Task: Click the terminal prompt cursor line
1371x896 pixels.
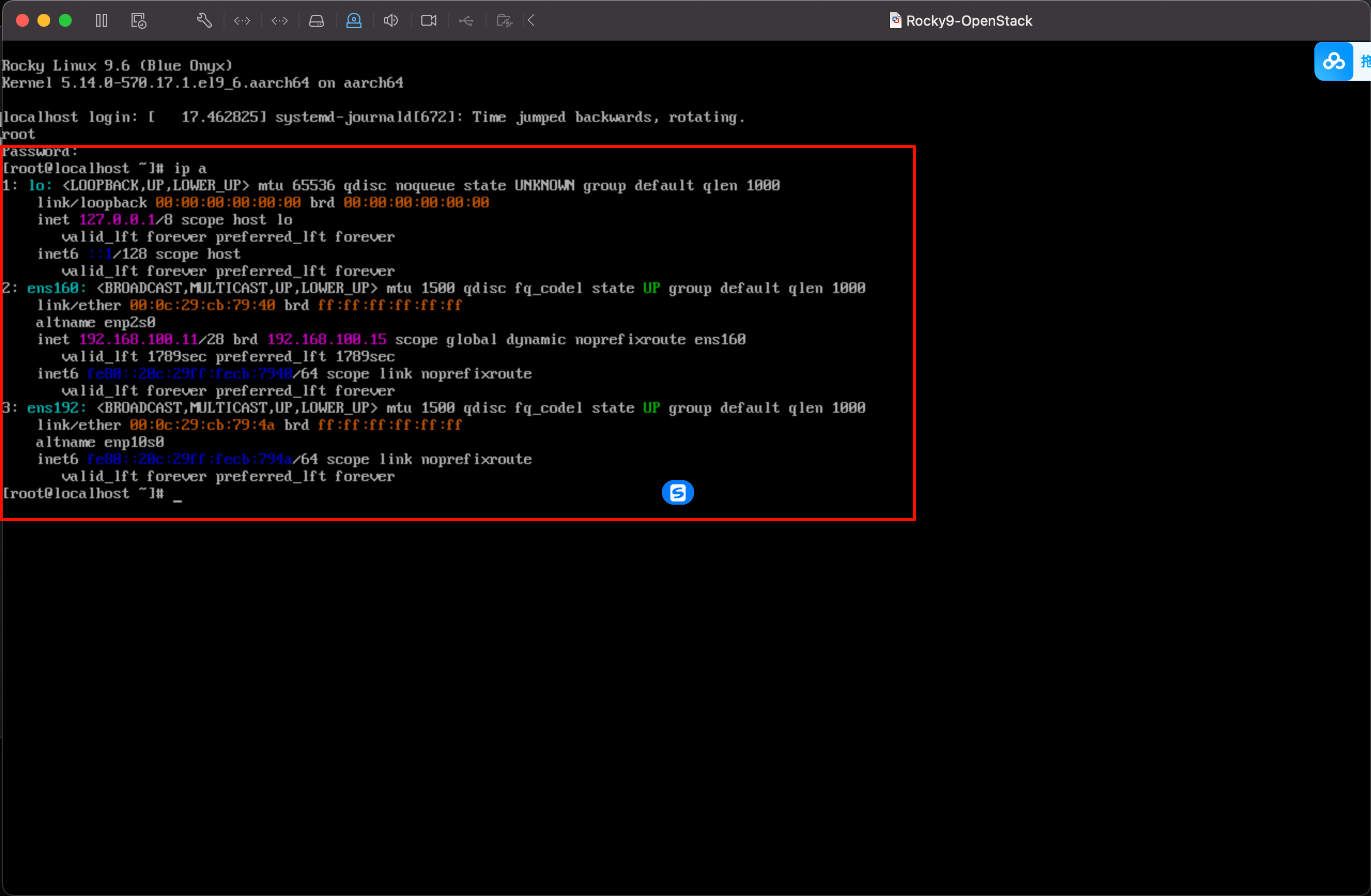Action: coord(178,493)
